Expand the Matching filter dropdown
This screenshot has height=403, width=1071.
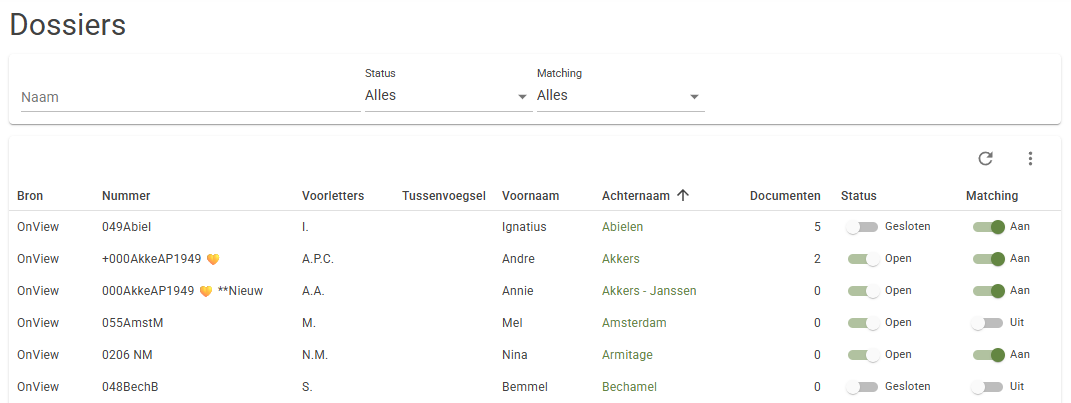(620, 96)
